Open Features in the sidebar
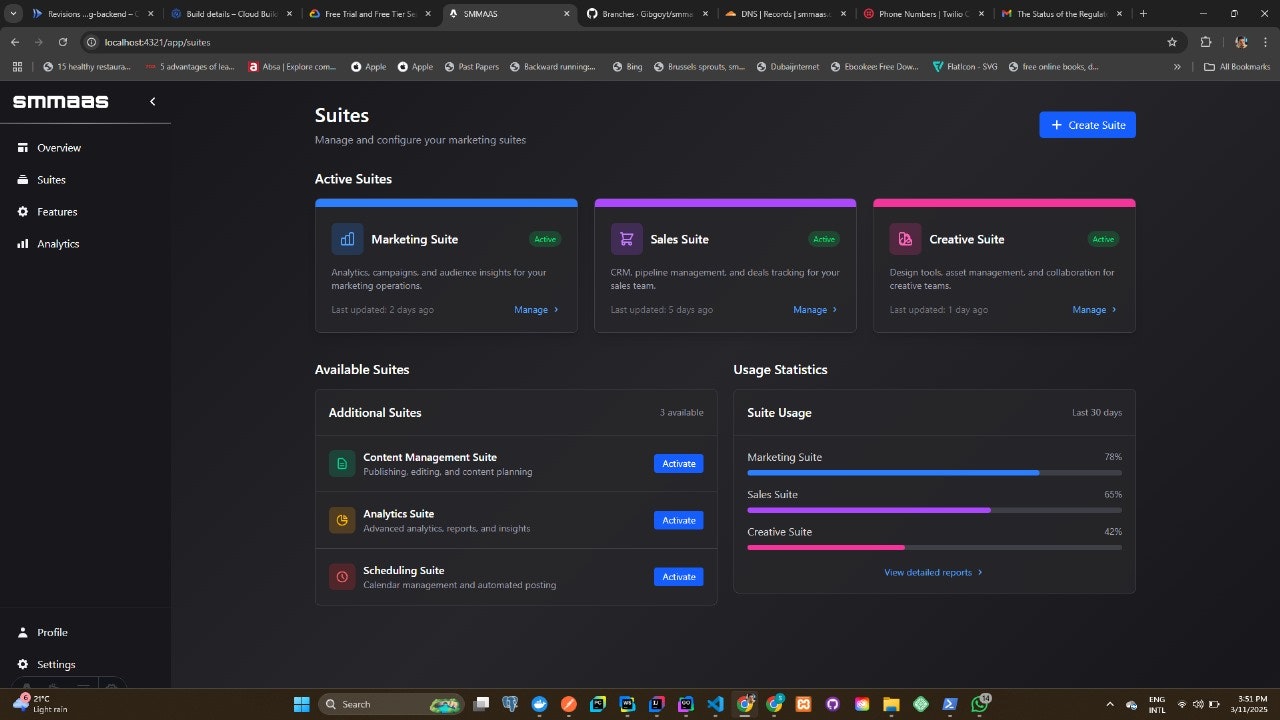 click(85, 212)
